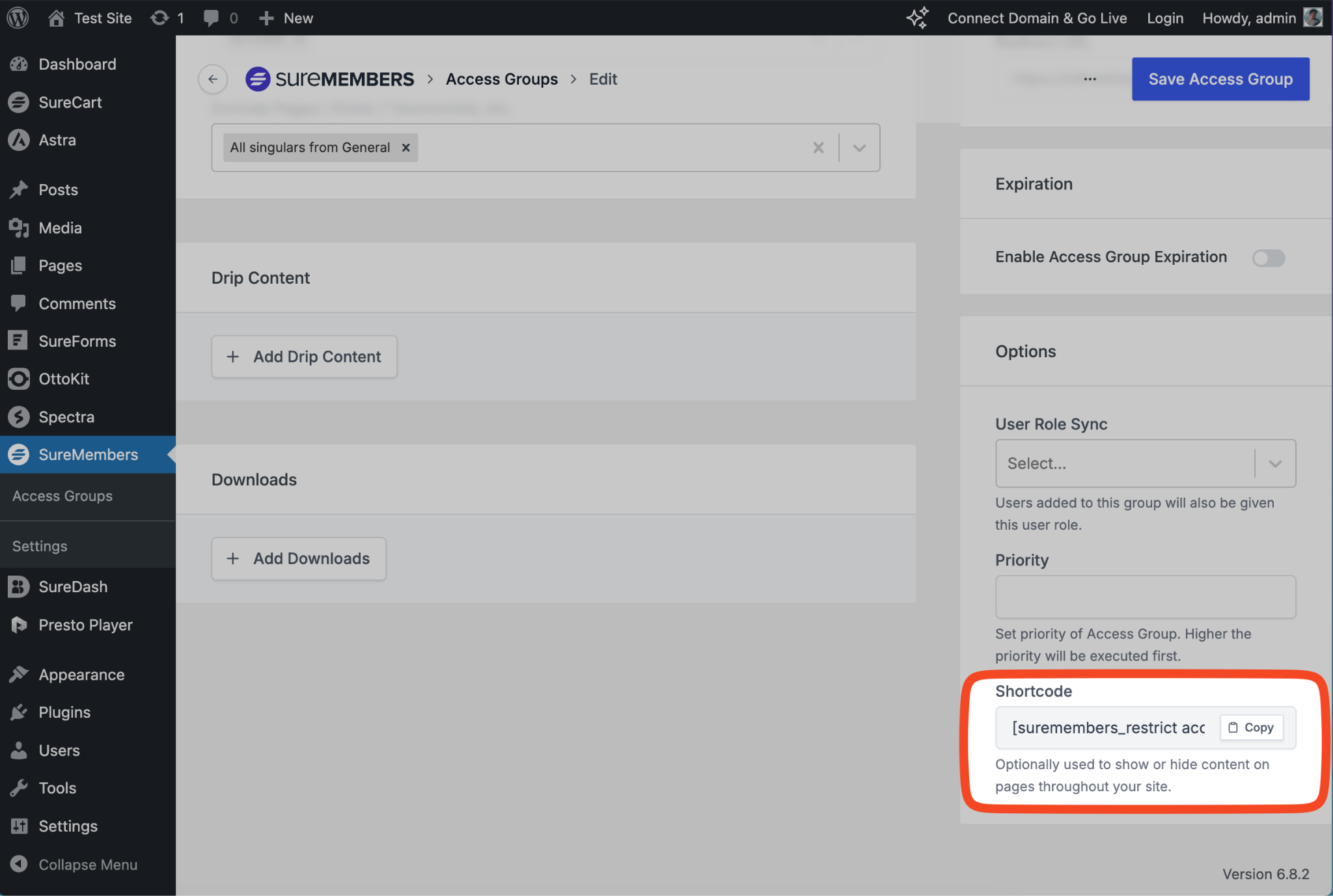
Task: Click the Comments icon in sidebar
Action: (19, 303)
